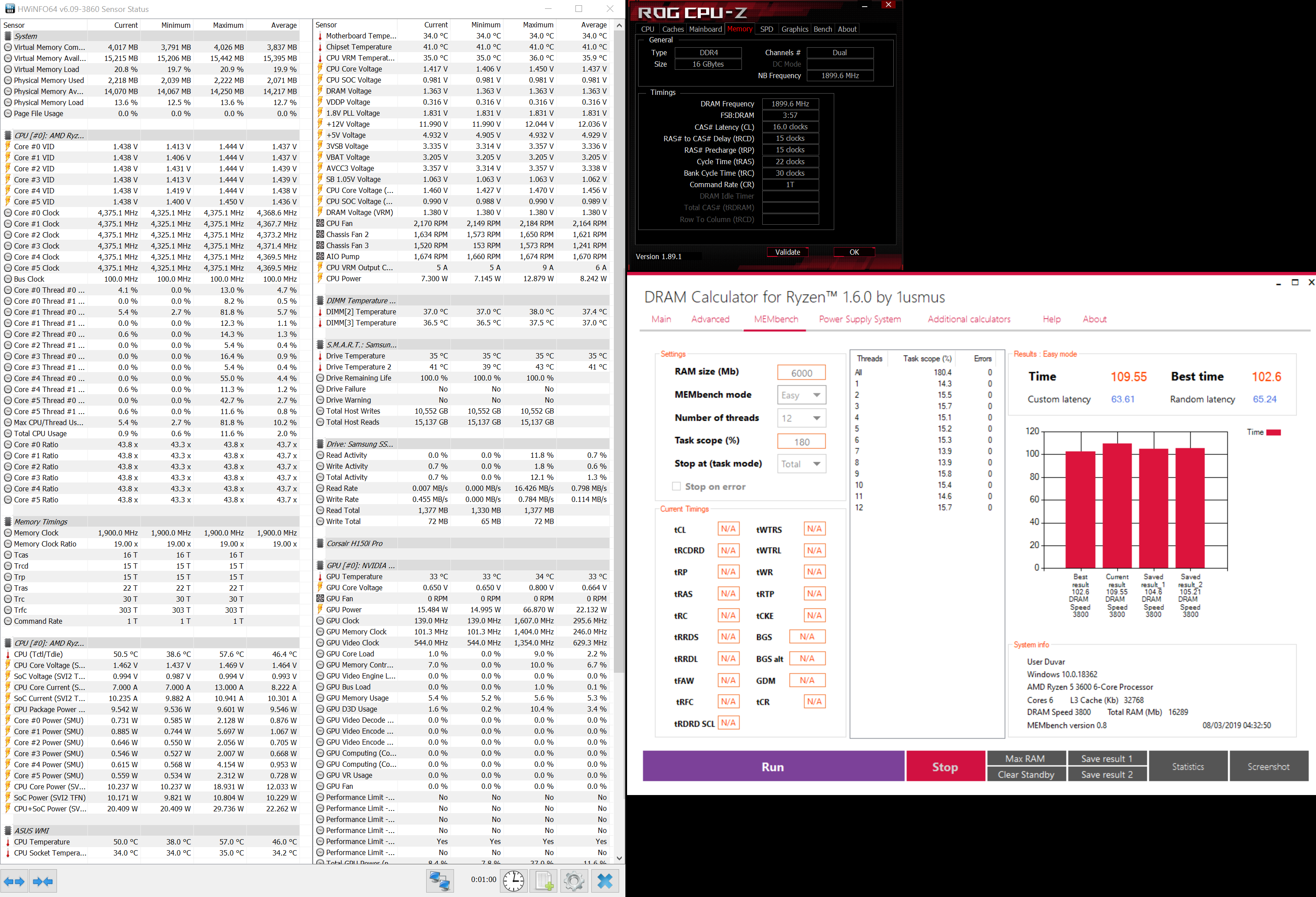Screen dimensions: 1316x897
Task: Click the collapse columns arrows icon
Action: click(42, 881)
